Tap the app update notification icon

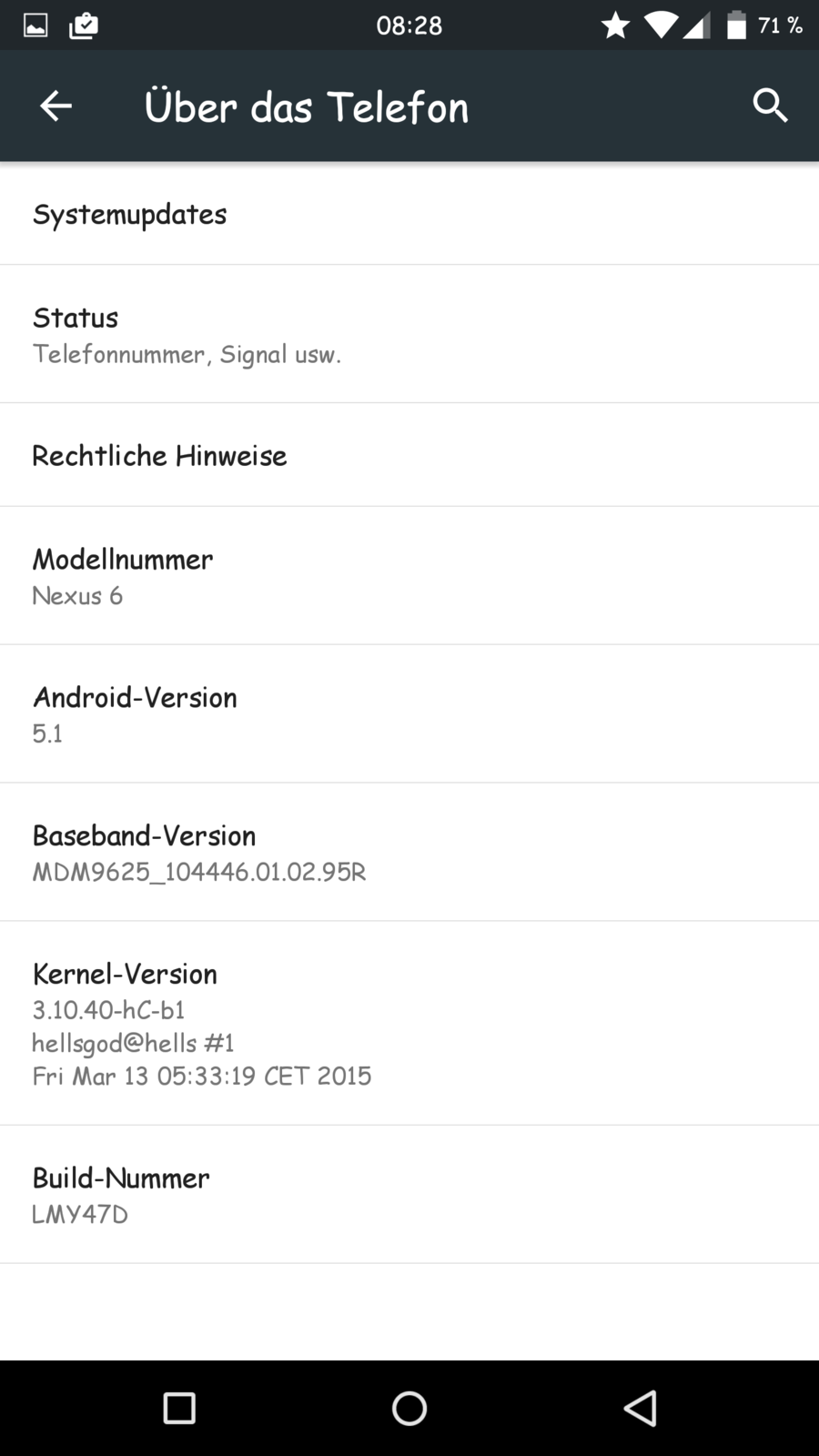click(83, 25)
